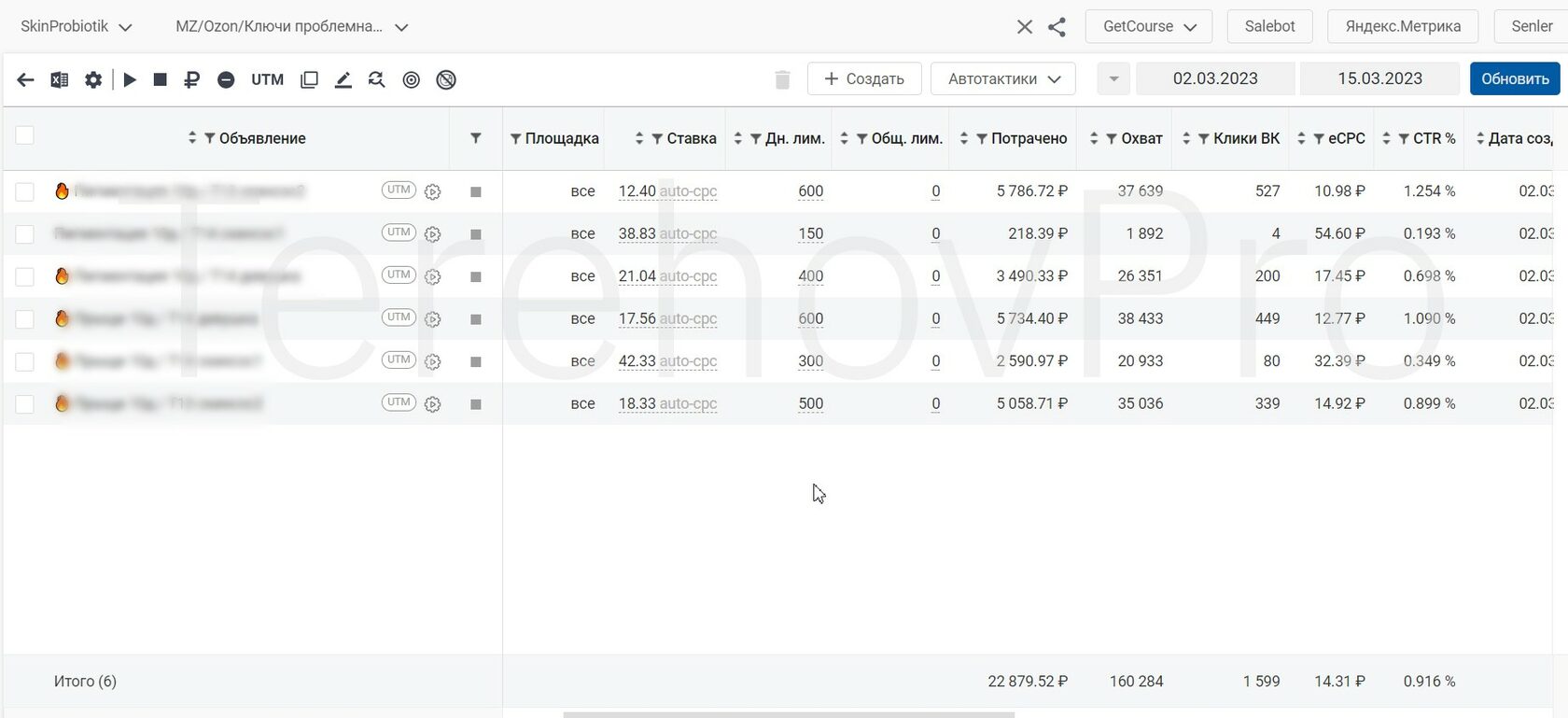Click the Создать button
This screenshot has height=718, width=1568.
click(x=864, y=79)
